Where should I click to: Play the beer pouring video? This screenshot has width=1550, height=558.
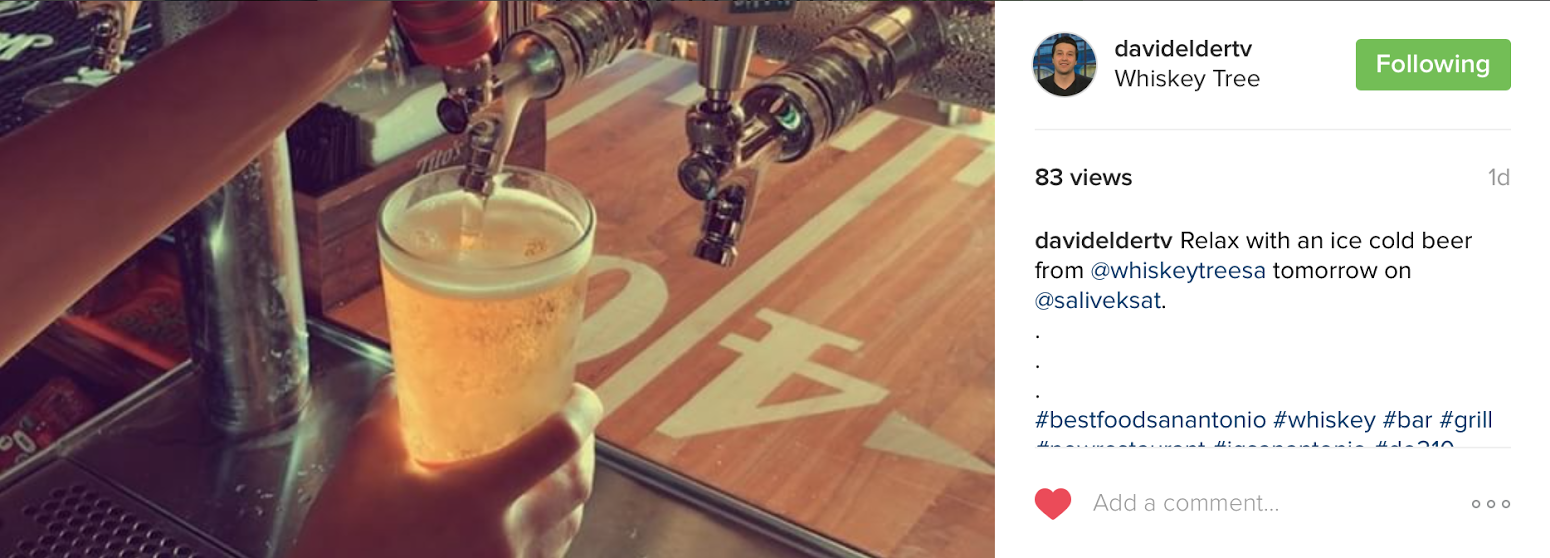point(497,279)
